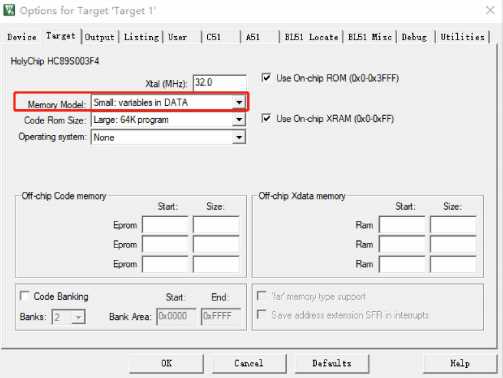Click second Ram Size field
This screenshot has height=378, width=503.
453,244
